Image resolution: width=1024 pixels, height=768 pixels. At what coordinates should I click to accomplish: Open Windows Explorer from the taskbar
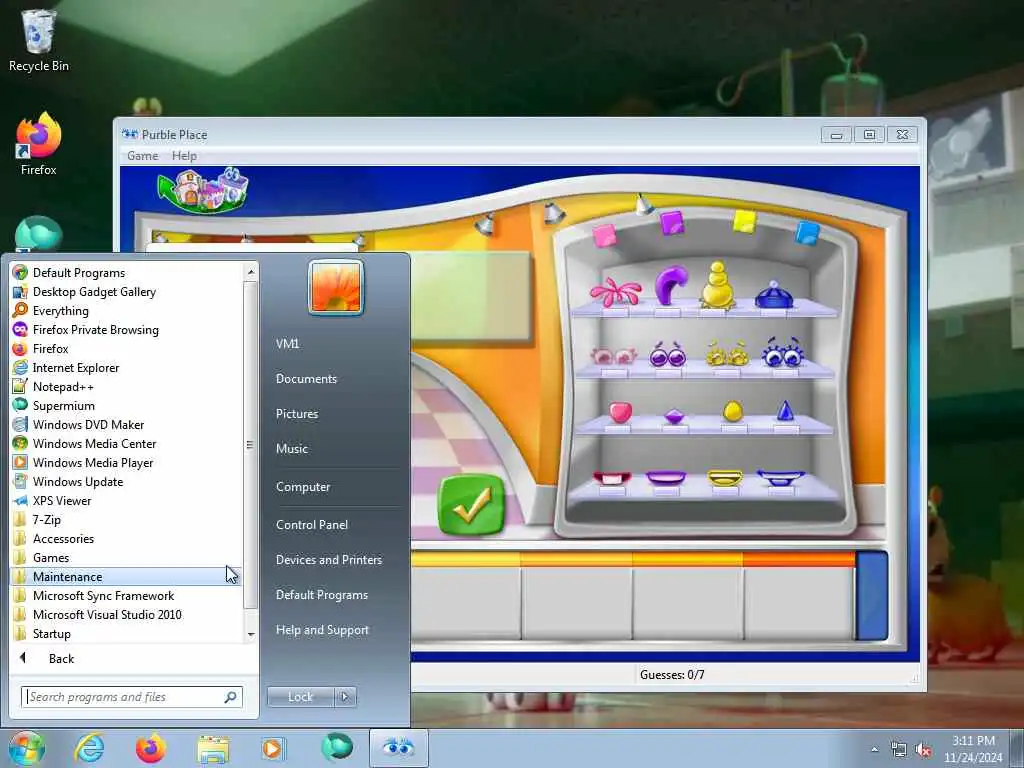(x=213, y=748)
